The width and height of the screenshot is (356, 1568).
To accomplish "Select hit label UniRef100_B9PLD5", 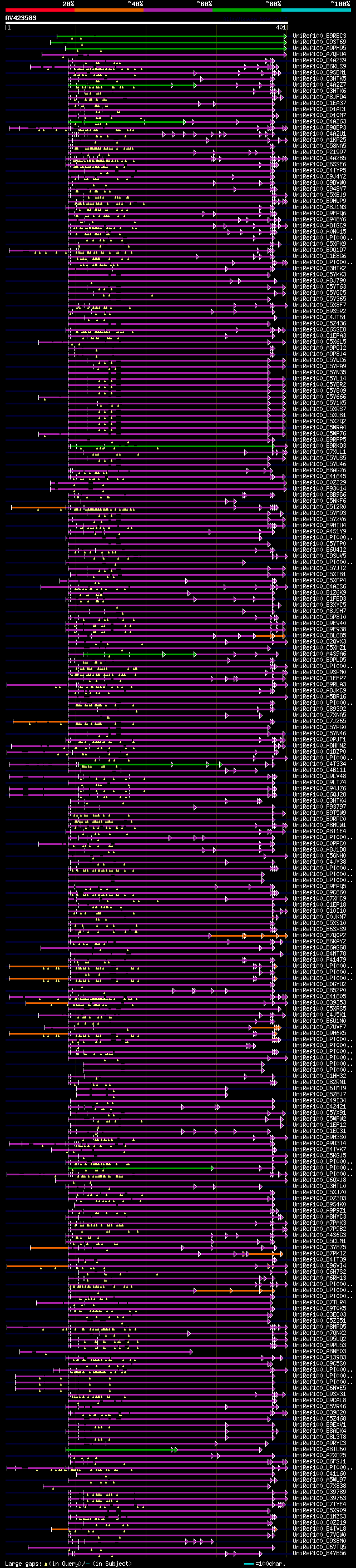I will (319, 660).
